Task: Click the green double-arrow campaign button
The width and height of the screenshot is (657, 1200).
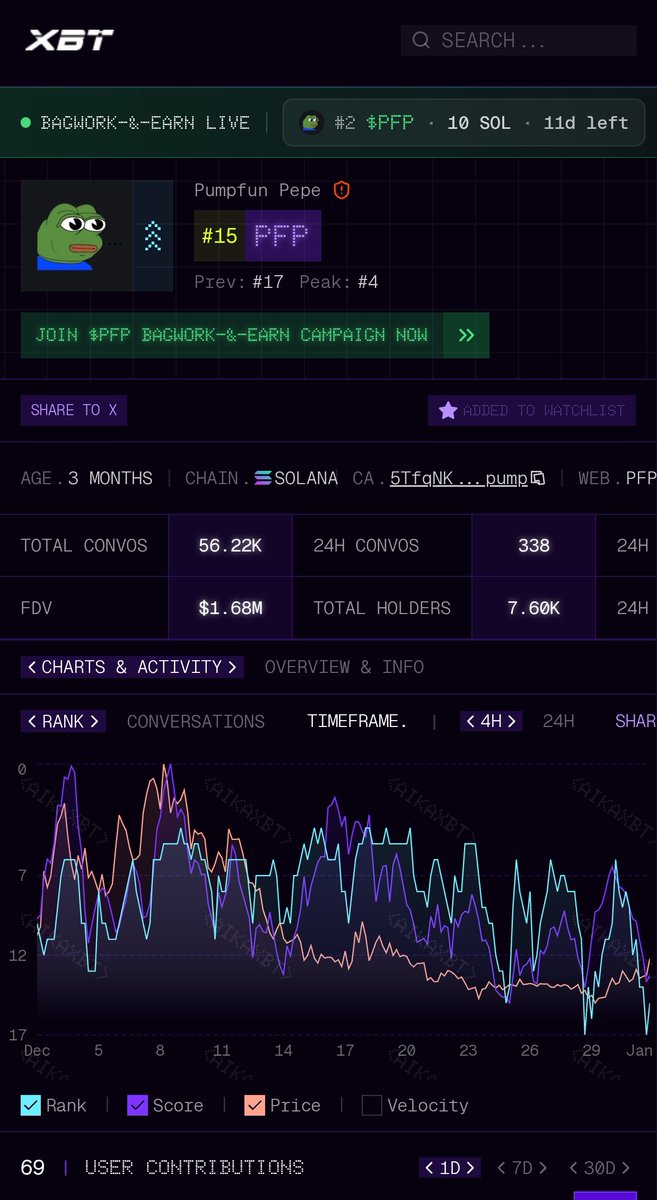Action: click(466, 335)
